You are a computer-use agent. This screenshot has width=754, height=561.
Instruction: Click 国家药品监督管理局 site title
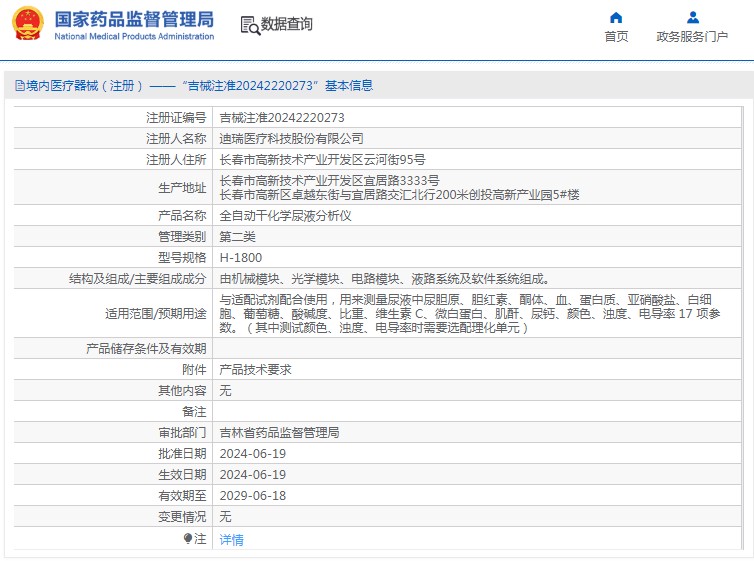[134, 20]
